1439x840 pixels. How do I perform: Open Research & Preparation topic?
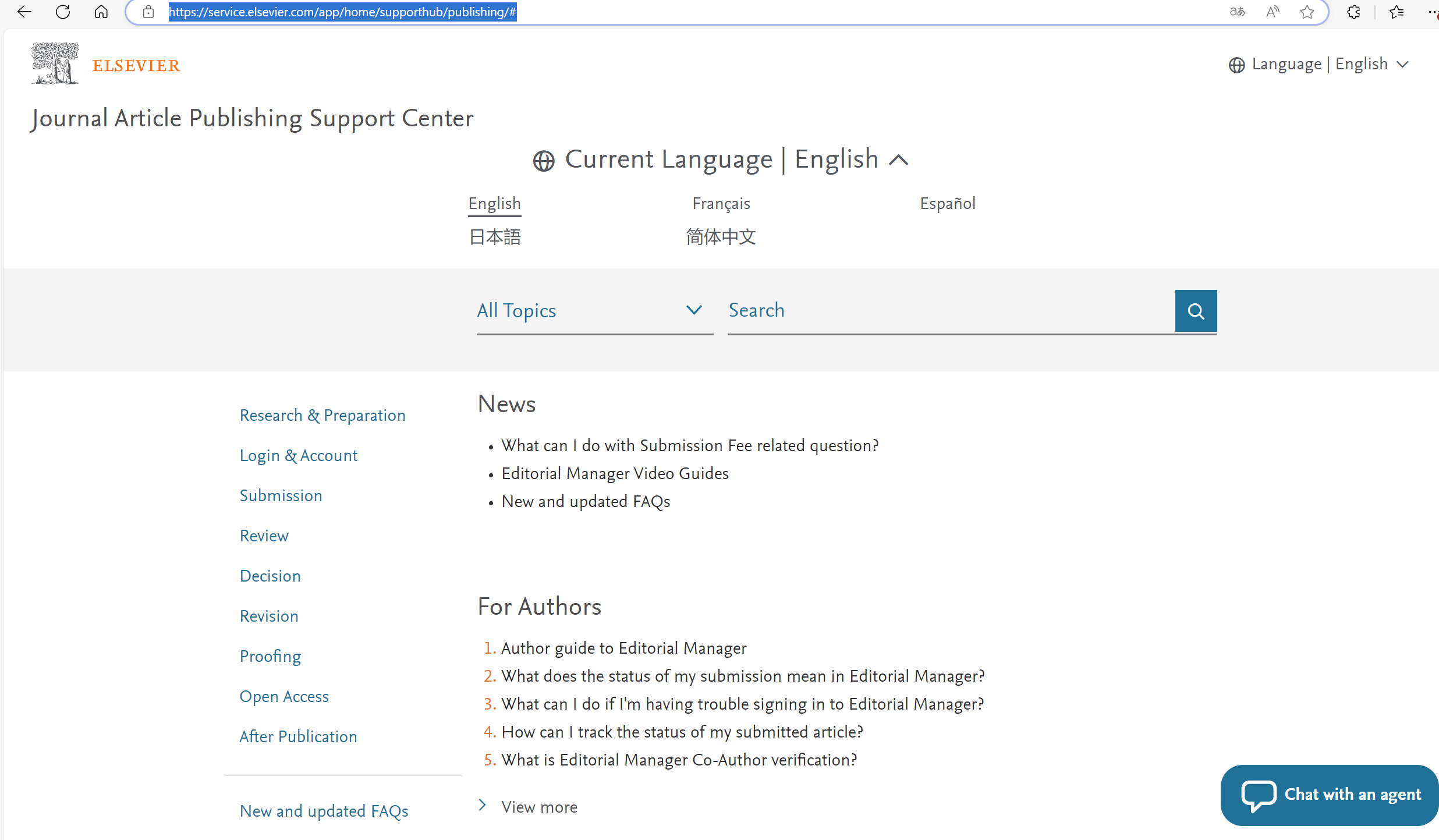(x=322, y=415)
